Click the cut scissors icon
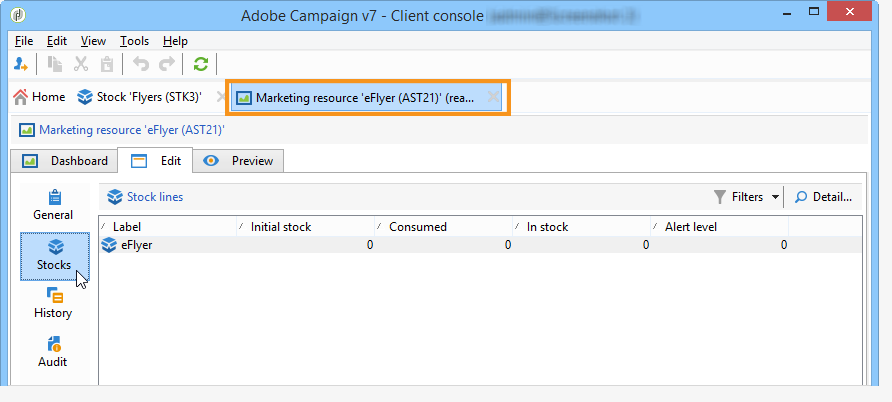 pos(81,64)
